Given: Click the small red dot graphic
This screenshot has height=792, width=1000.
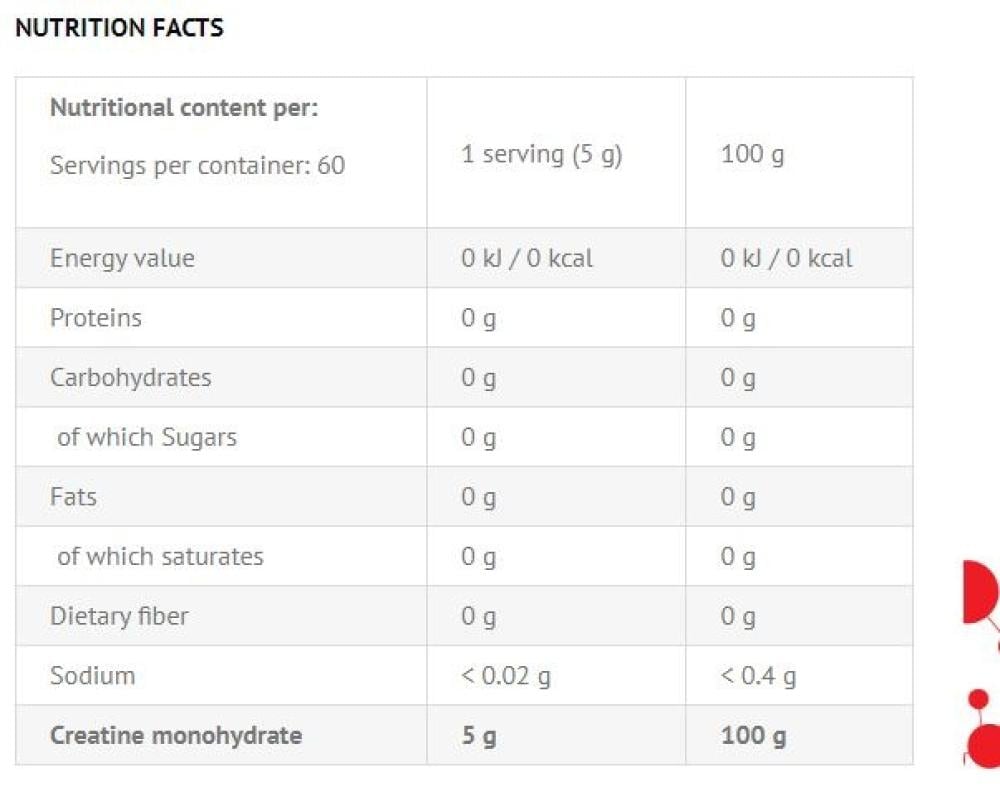Looking at the screenshot, I should click(979, 698).
